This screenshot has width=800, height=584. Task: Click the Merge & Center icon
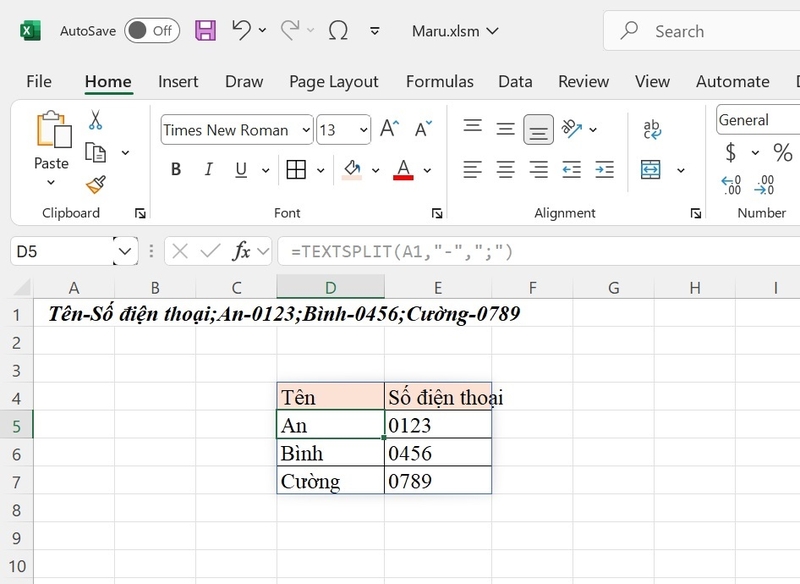pyautogui.click(x=651, y=170)
